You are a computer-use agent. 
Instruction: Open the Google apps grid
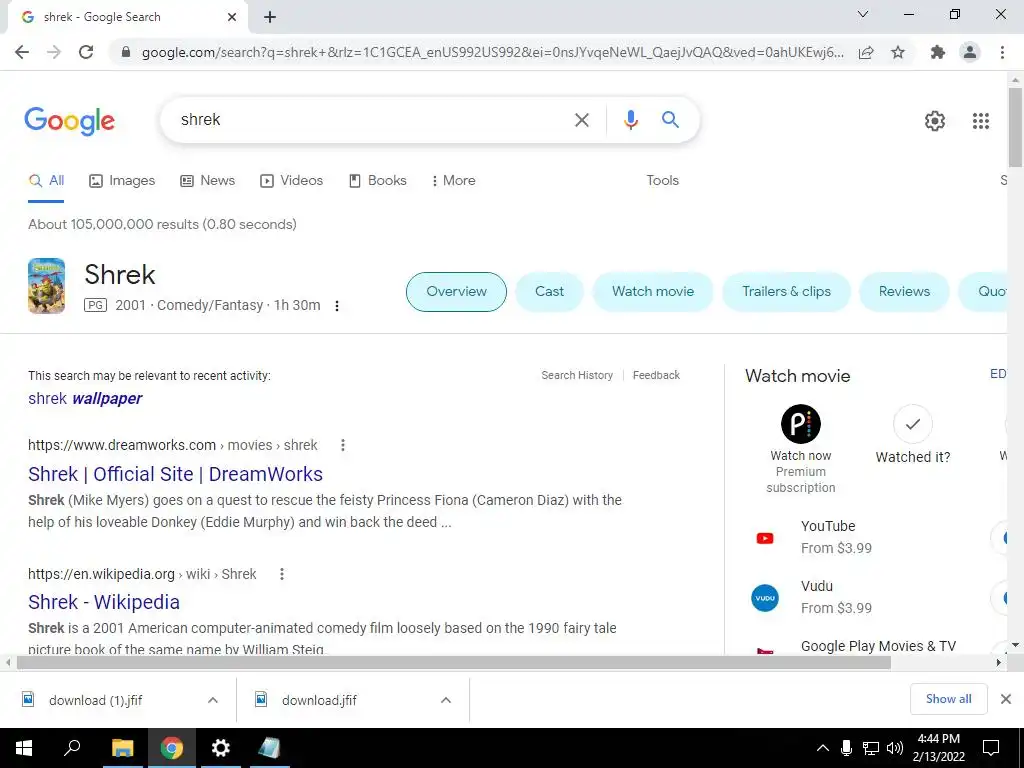(980, 121)
